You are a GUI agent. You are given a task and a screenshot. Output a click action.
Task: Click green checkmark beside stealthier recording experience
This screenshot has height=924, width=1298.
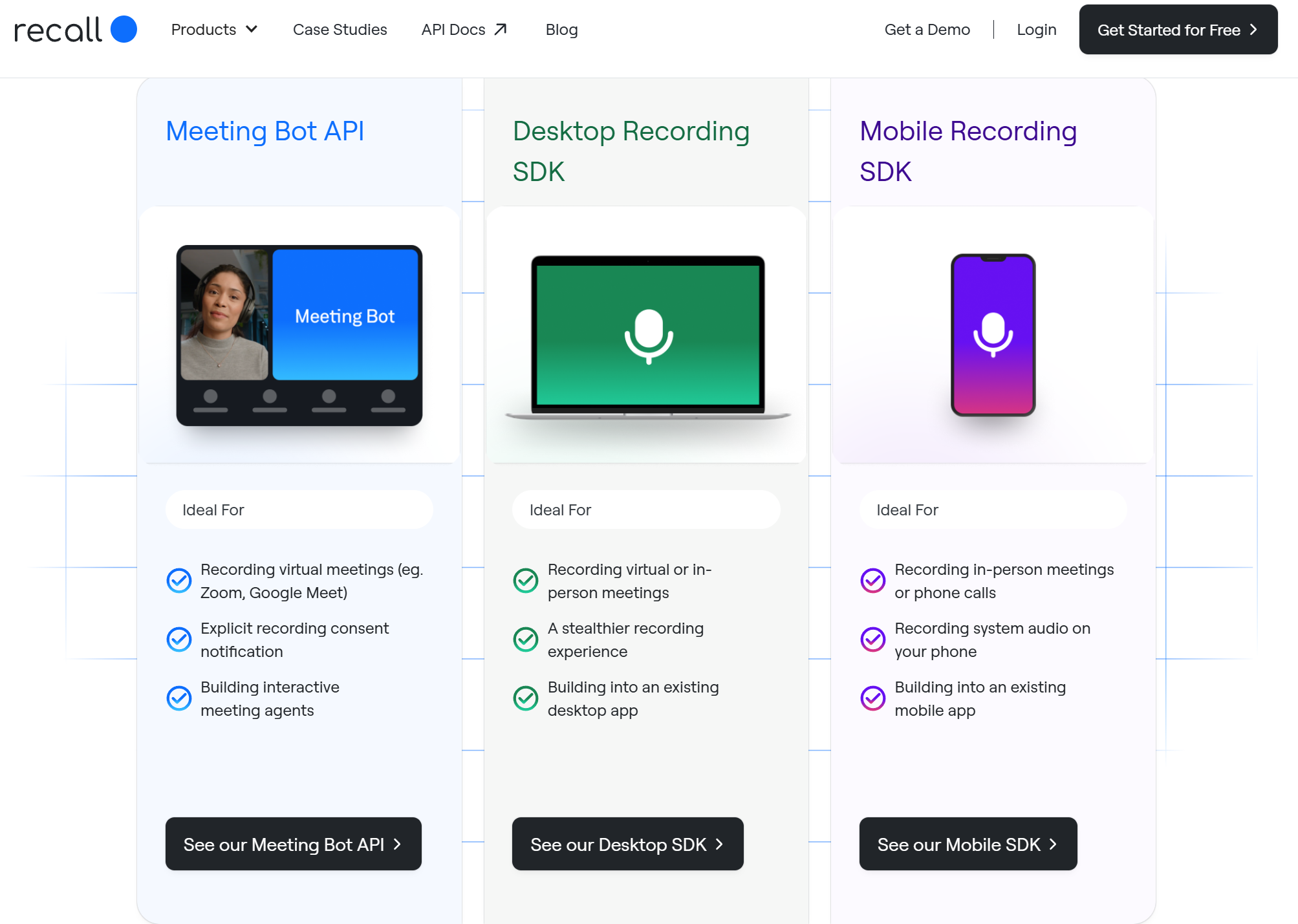526,639
